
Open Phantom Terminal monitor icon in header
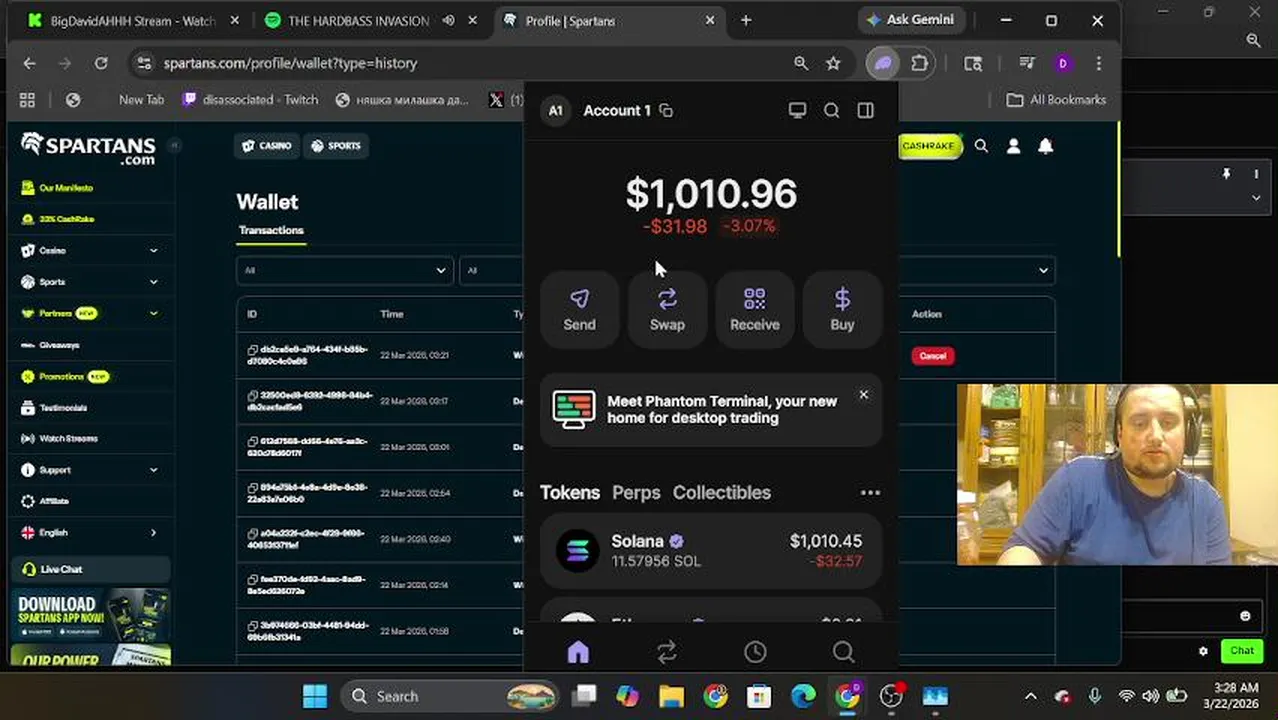coord(797,111)
